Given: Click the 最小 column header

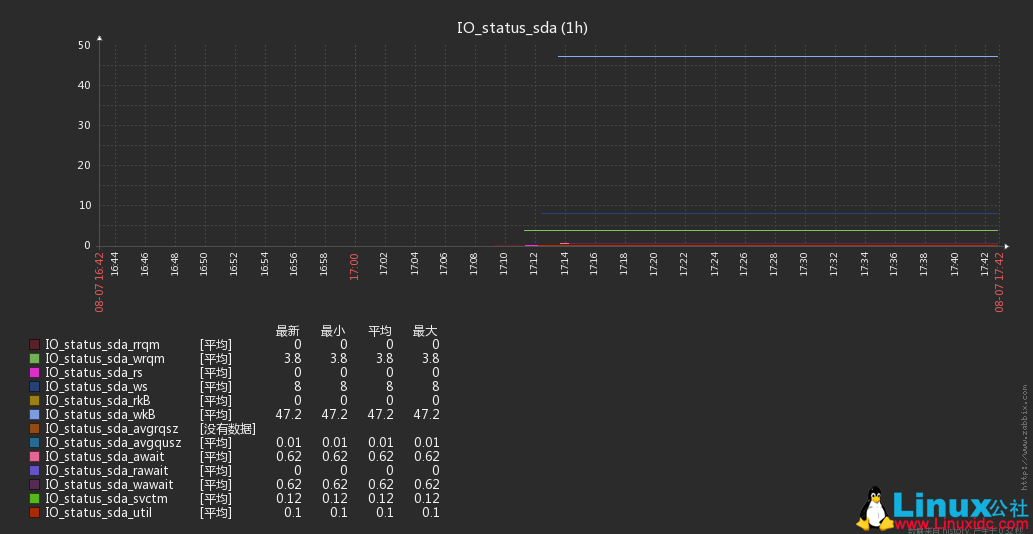Looking at the screenshot, I should [333, 331].
